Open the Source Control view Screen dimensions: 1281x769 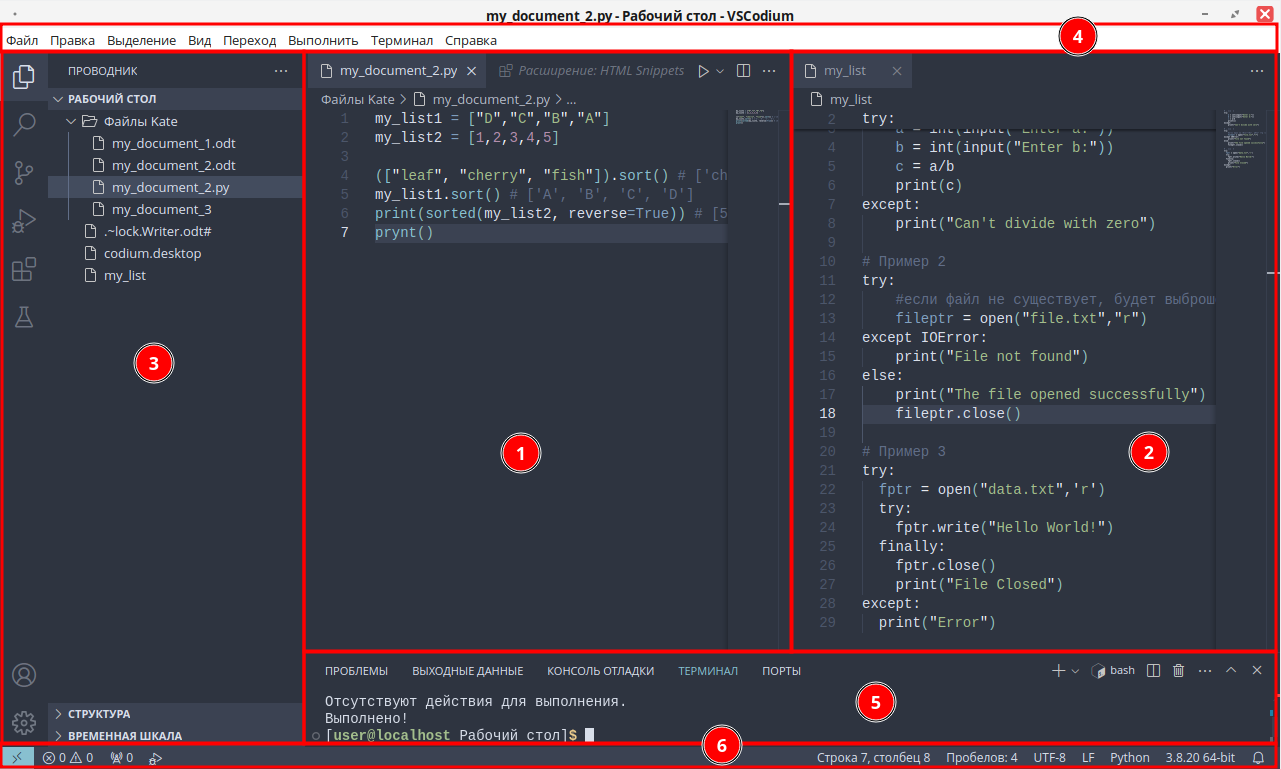pos(24,173)
